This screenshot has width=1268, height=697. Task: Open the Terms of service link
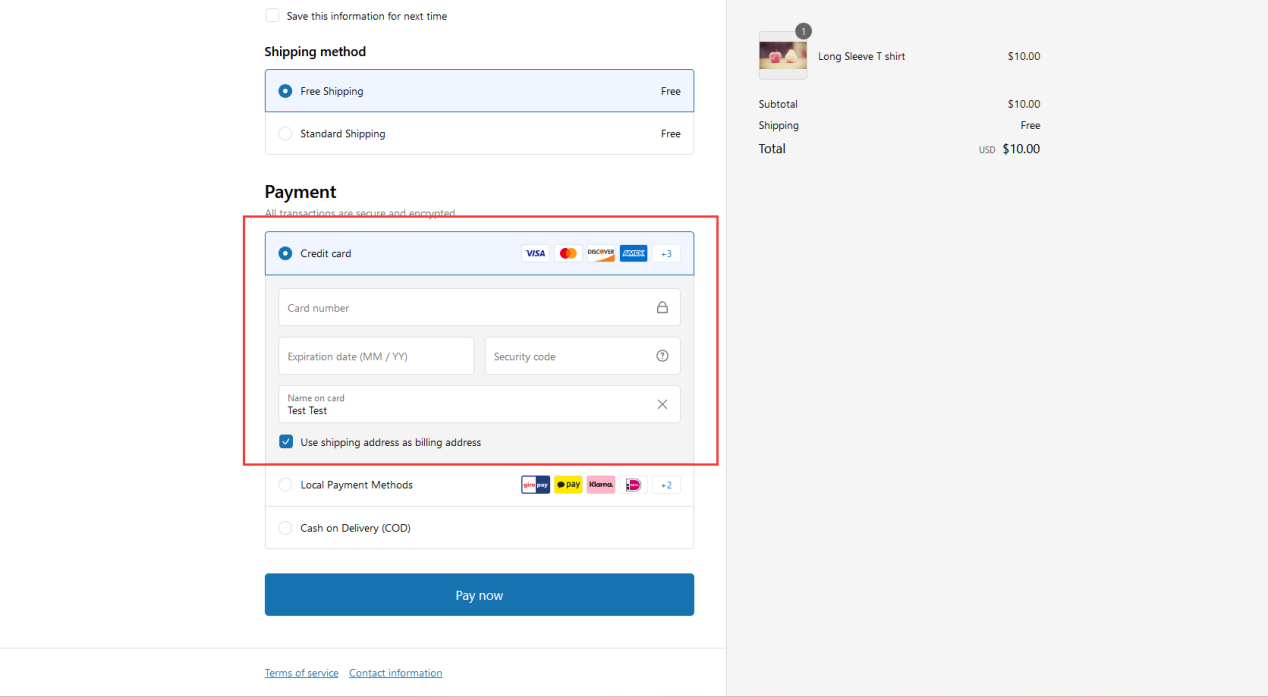[301, 673]
